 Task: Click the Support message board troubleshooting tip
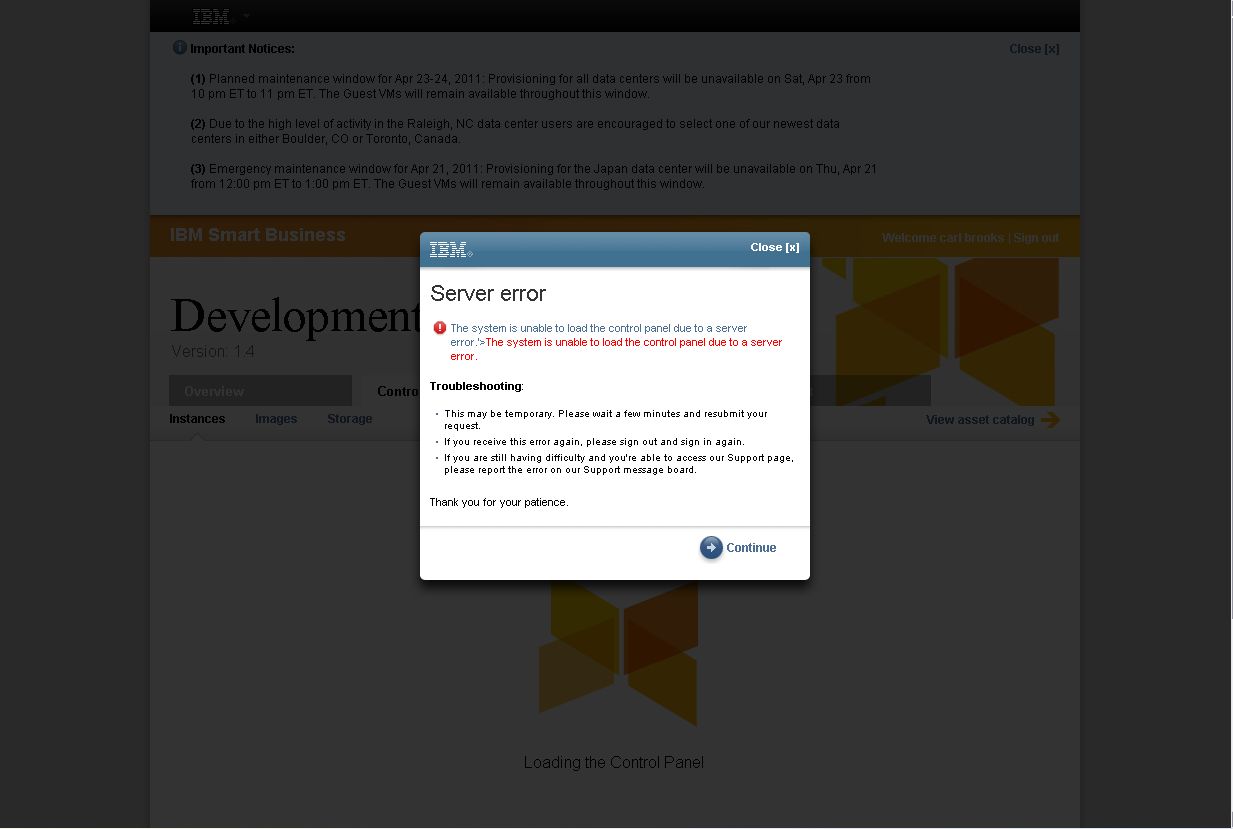619,464
